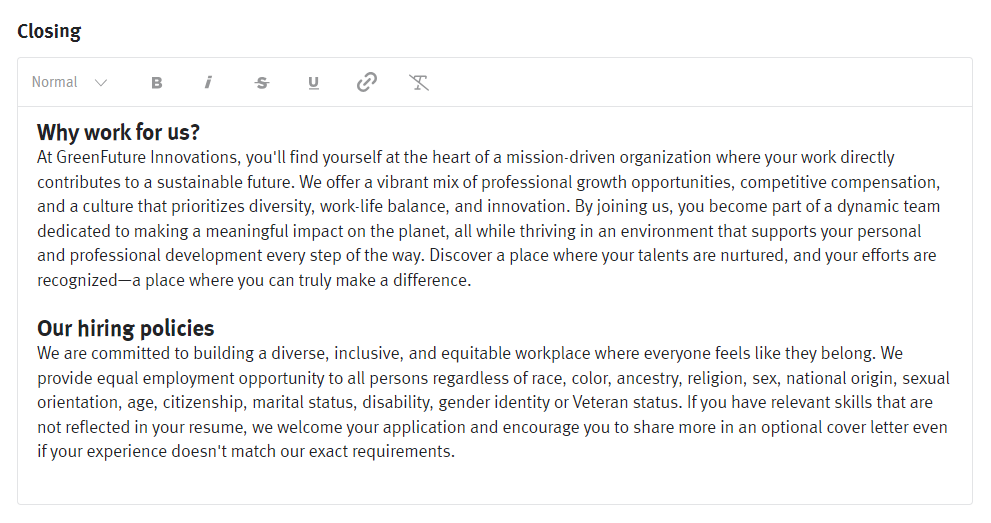Set cursor after "truly make a difference."

point(472,281)
